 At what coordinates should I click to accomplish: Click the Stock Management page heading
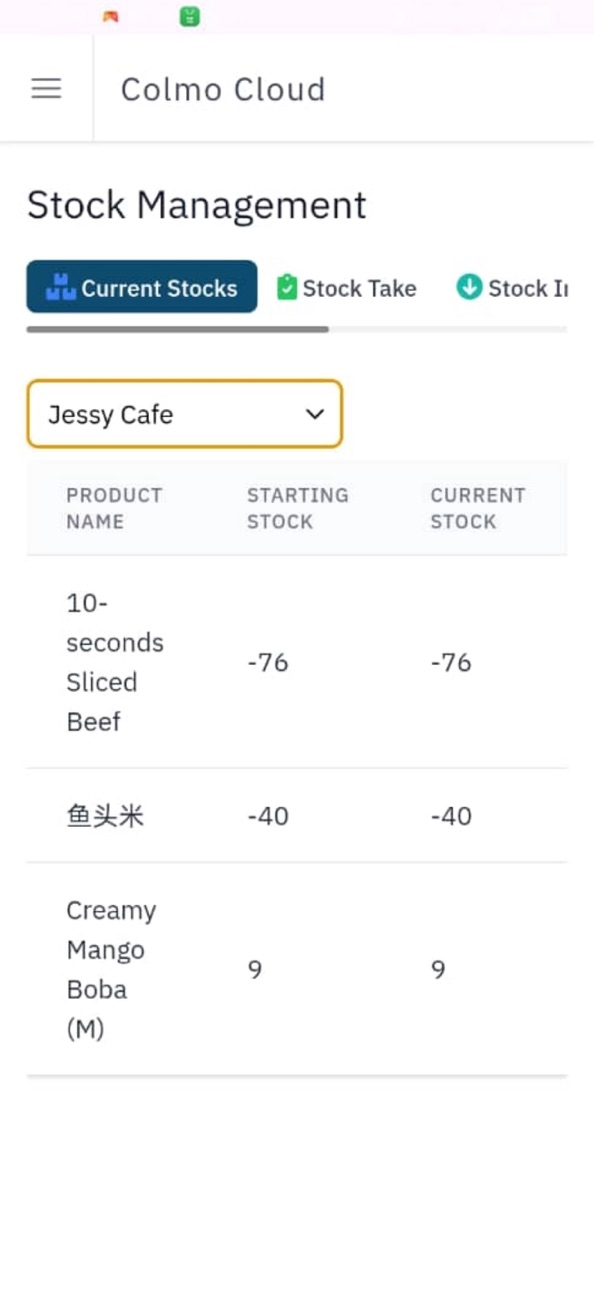(x=197, y=205)
